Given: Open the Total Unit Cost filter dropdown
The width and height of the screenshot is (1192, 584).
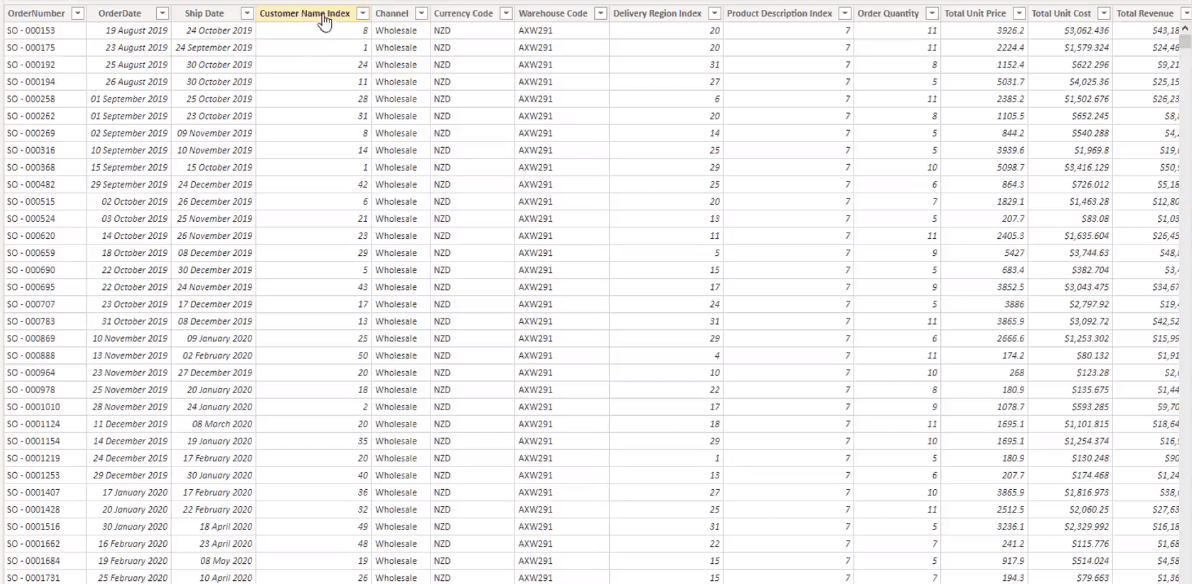Looking at the screenshot, I should click(1103, 14).
